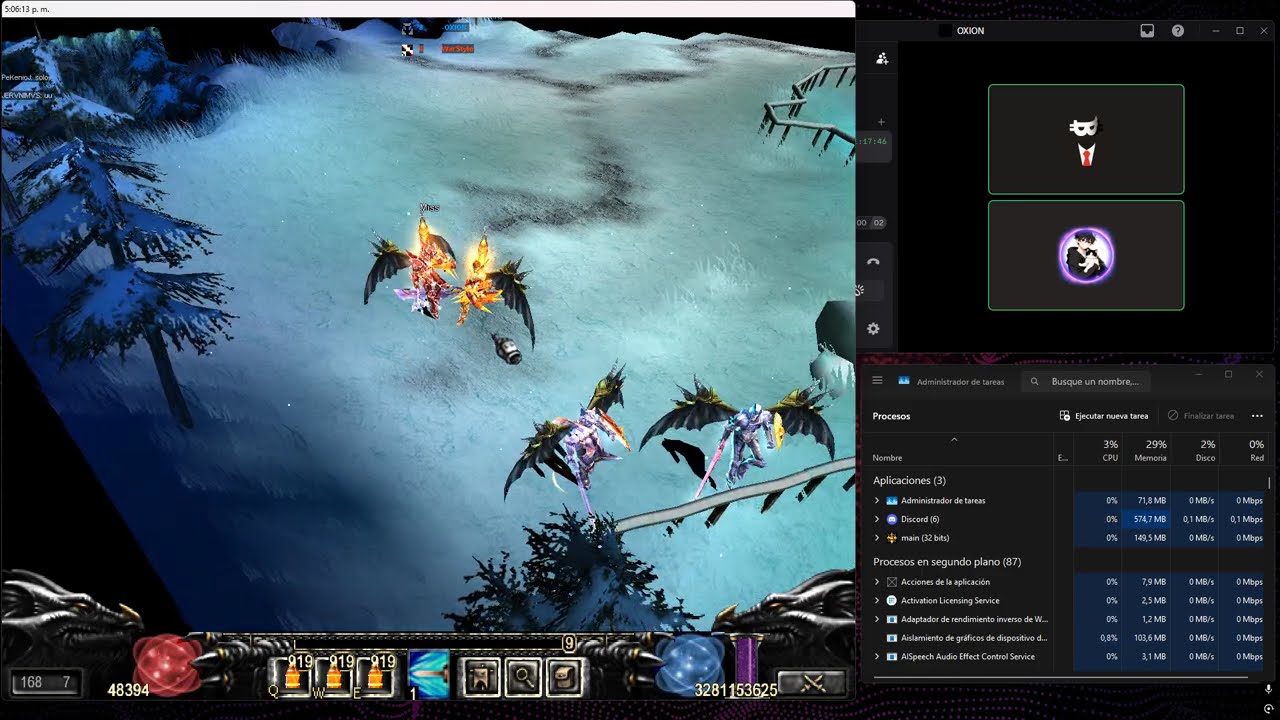Activate the blue sword skill slot
The height and width of the screenshot is (720, 1280).
tap(430, 676)
